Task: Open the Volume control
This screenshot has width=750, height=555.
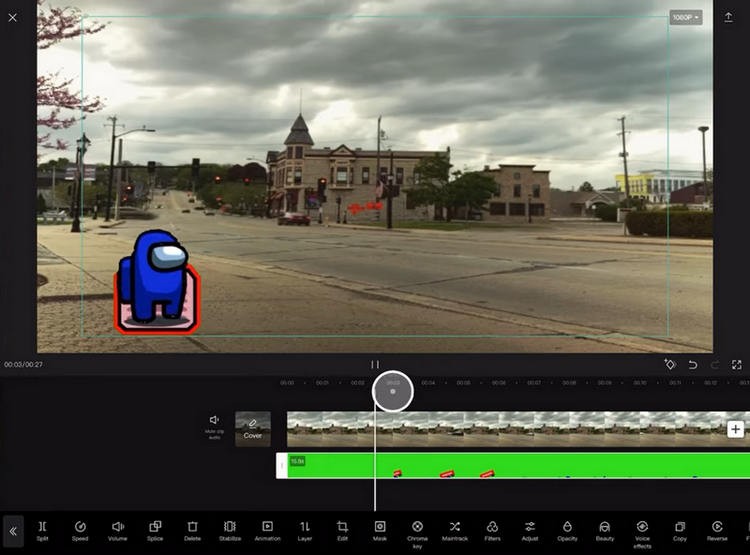Action: (x=118, y=531)
